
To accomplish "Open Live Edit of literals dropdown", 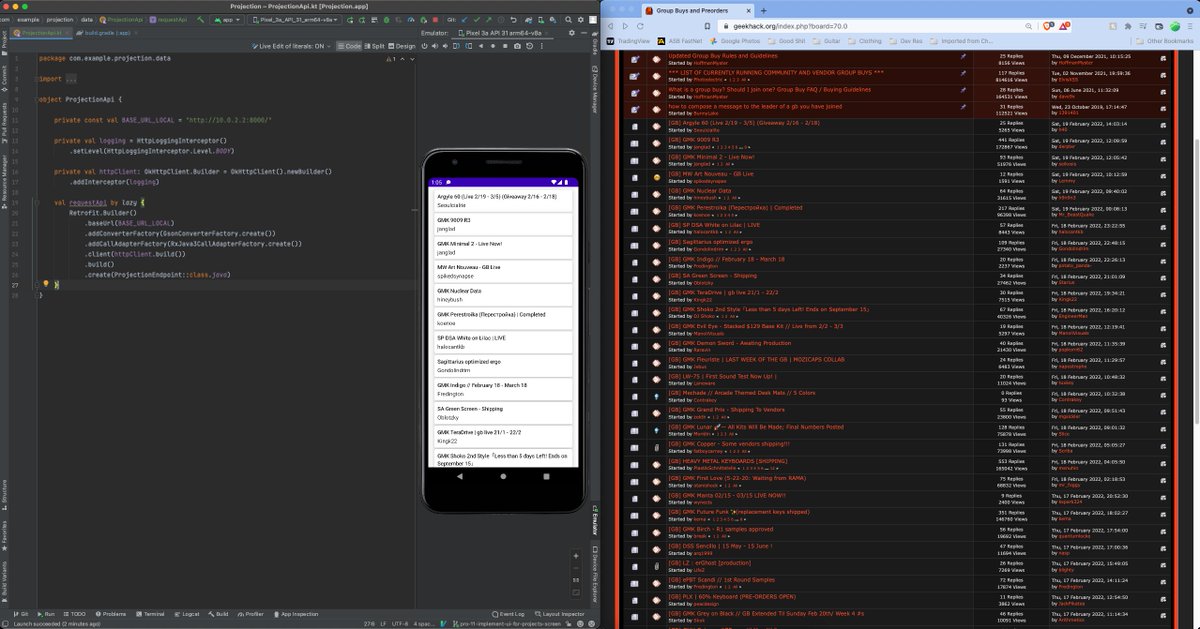I will click(x=291, y=46).
